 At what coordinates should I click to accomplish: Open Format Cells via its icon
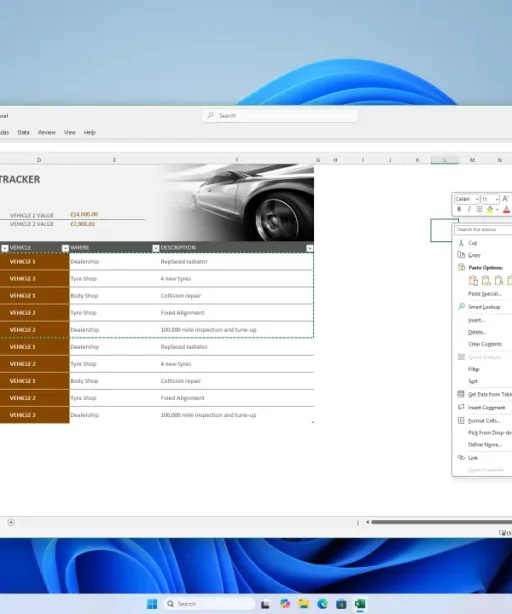coord(461,421)
